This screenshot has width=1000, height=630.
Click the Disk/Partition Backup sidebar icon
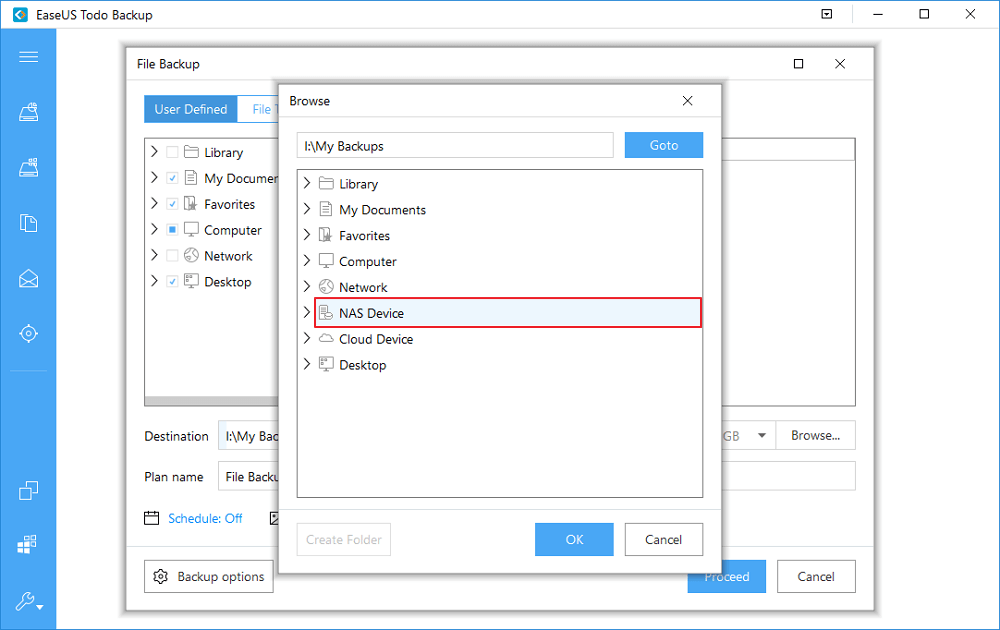tap(28, 112)
